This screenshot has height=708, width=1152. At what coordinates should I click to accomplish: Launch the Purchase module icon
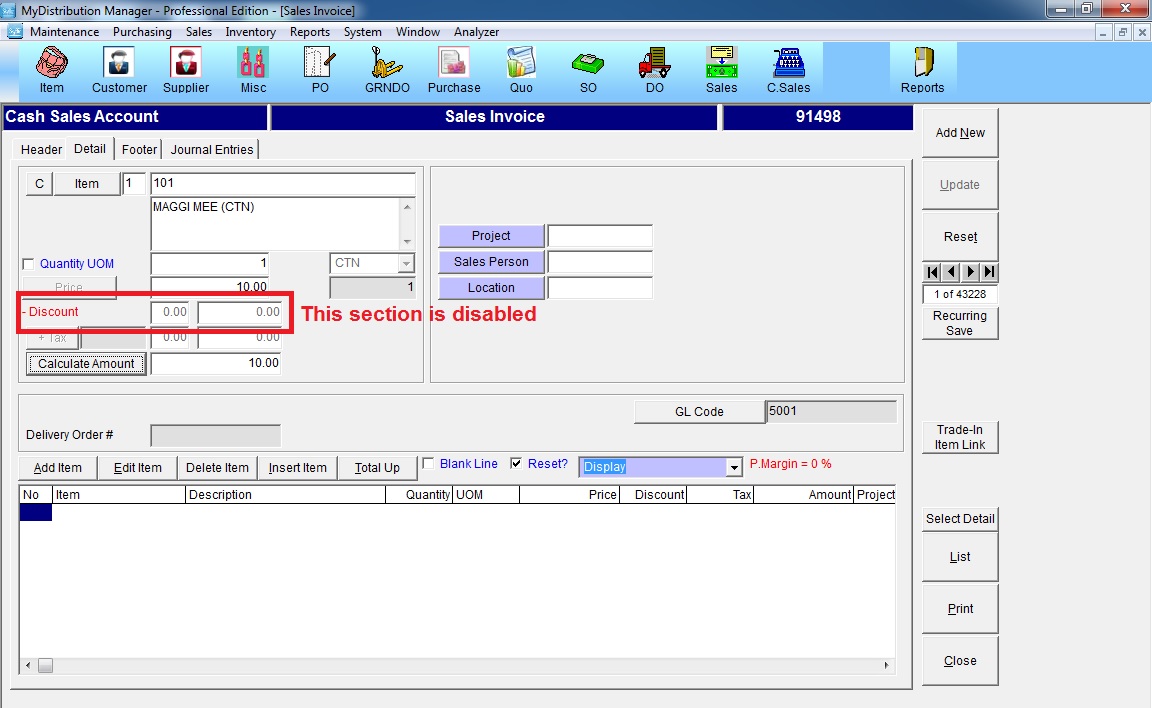click(454, 68)
